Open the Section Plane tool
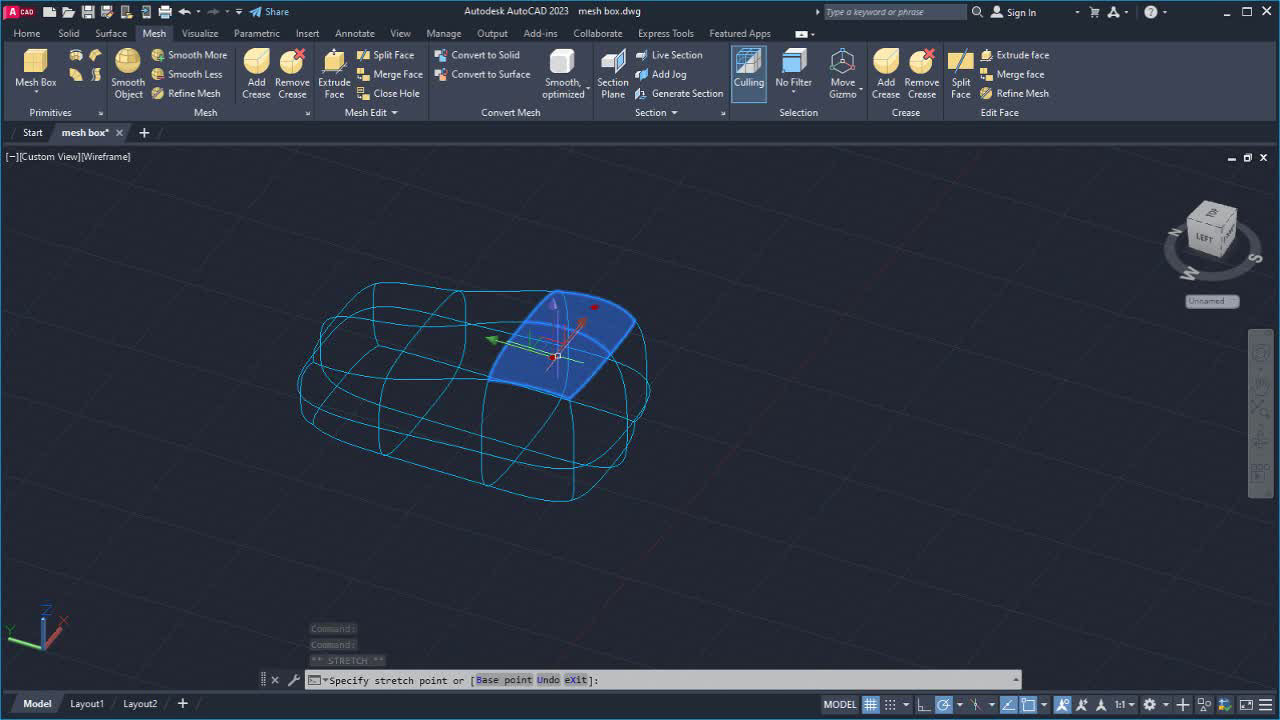This screenshot has height=720, width=1280. click(612, 74)
